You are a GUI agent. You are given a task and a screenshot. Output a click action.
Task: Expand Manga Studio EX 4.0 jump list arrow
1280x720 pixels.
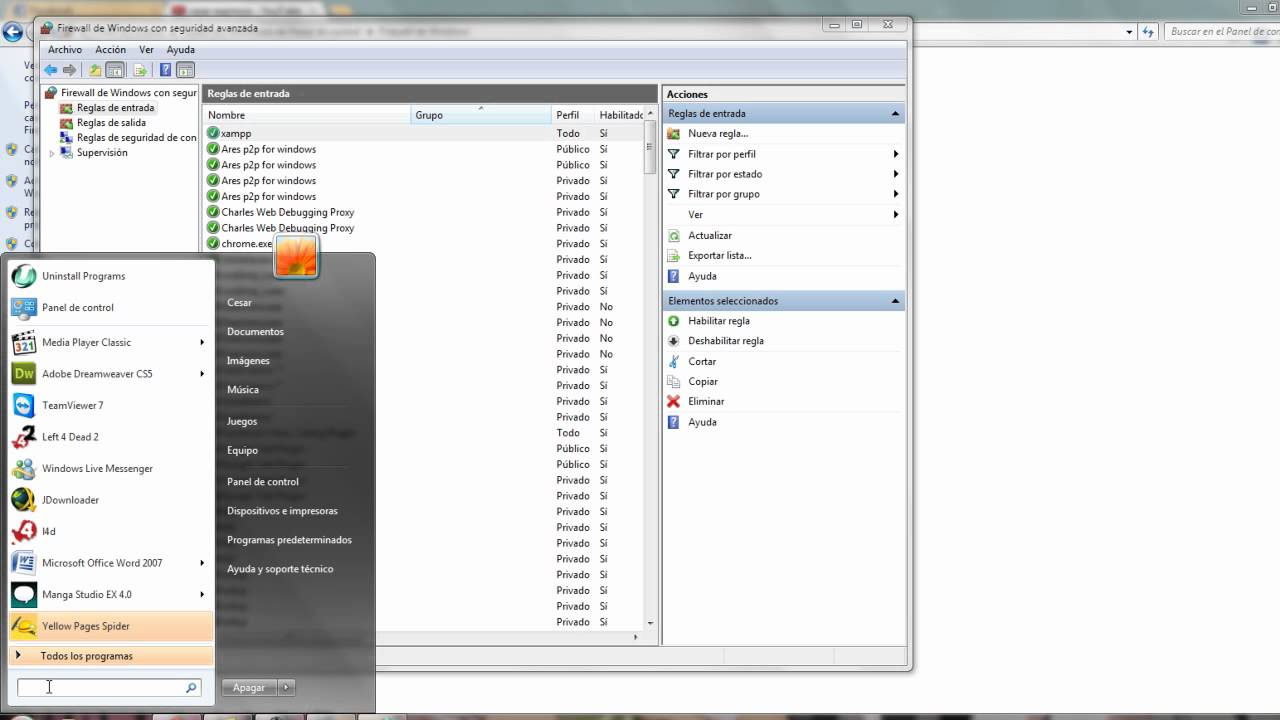[x=202, y=594]
